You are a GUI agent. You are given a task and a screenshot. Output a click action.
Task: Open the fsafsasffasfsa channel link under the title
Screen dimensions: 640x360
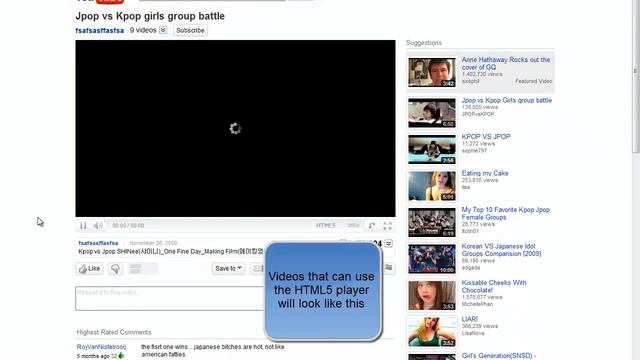(100, 31)
